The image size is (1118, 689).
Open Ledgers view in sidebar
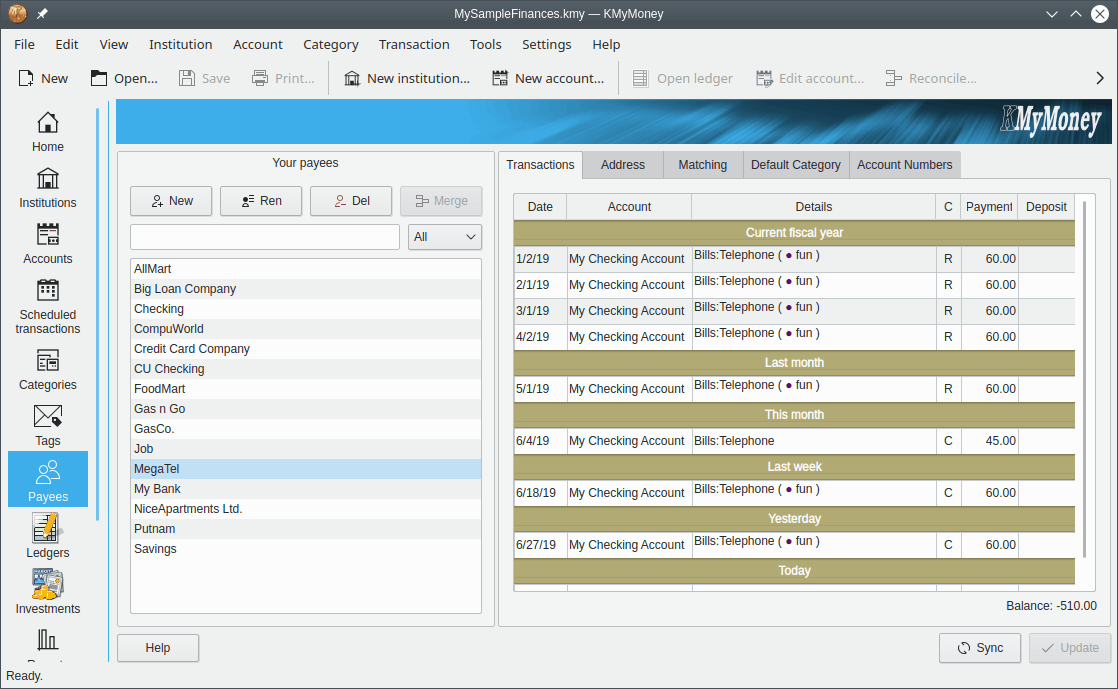48,536
